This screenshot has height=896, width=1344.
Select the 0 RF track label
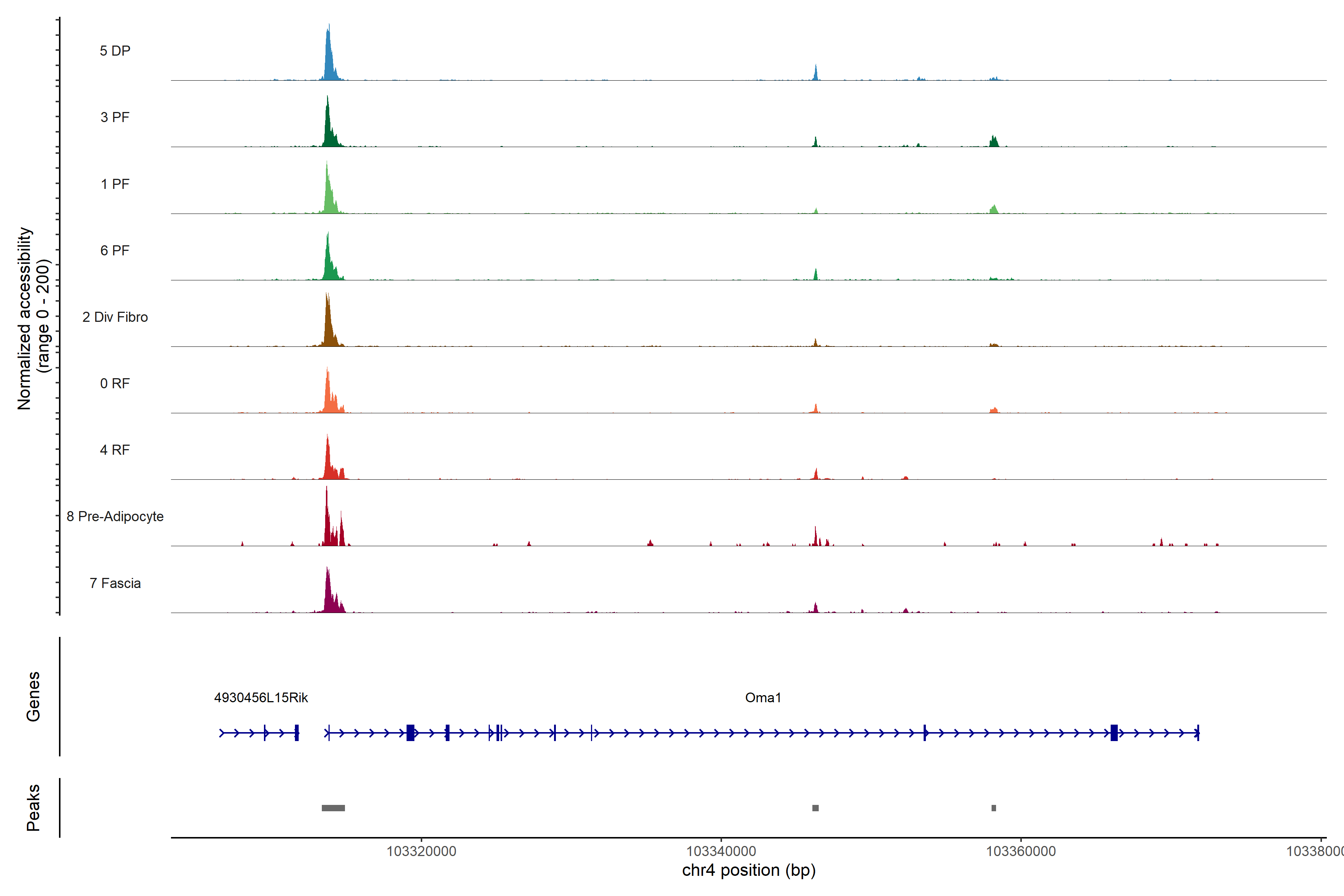click(x=115, y=383)
